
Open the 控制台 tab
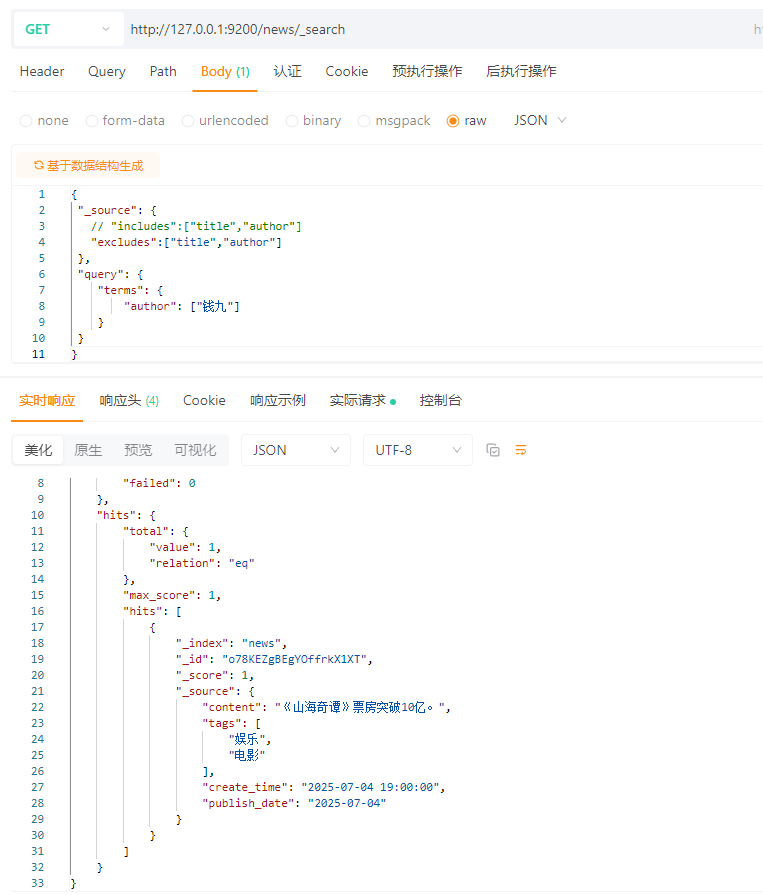pyautogui.click(x=440, y=401)
